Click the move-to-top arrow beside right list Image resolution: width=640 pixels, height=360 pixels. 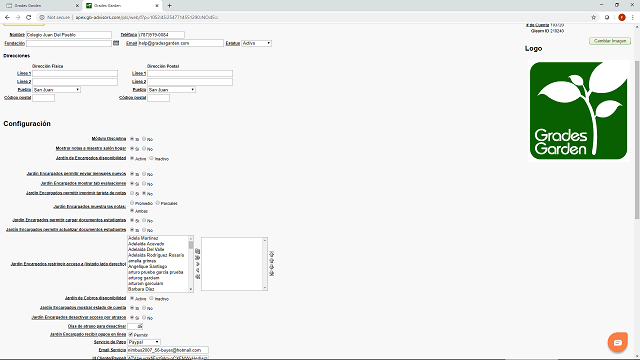pyautogui.click(x=271, y=254)
